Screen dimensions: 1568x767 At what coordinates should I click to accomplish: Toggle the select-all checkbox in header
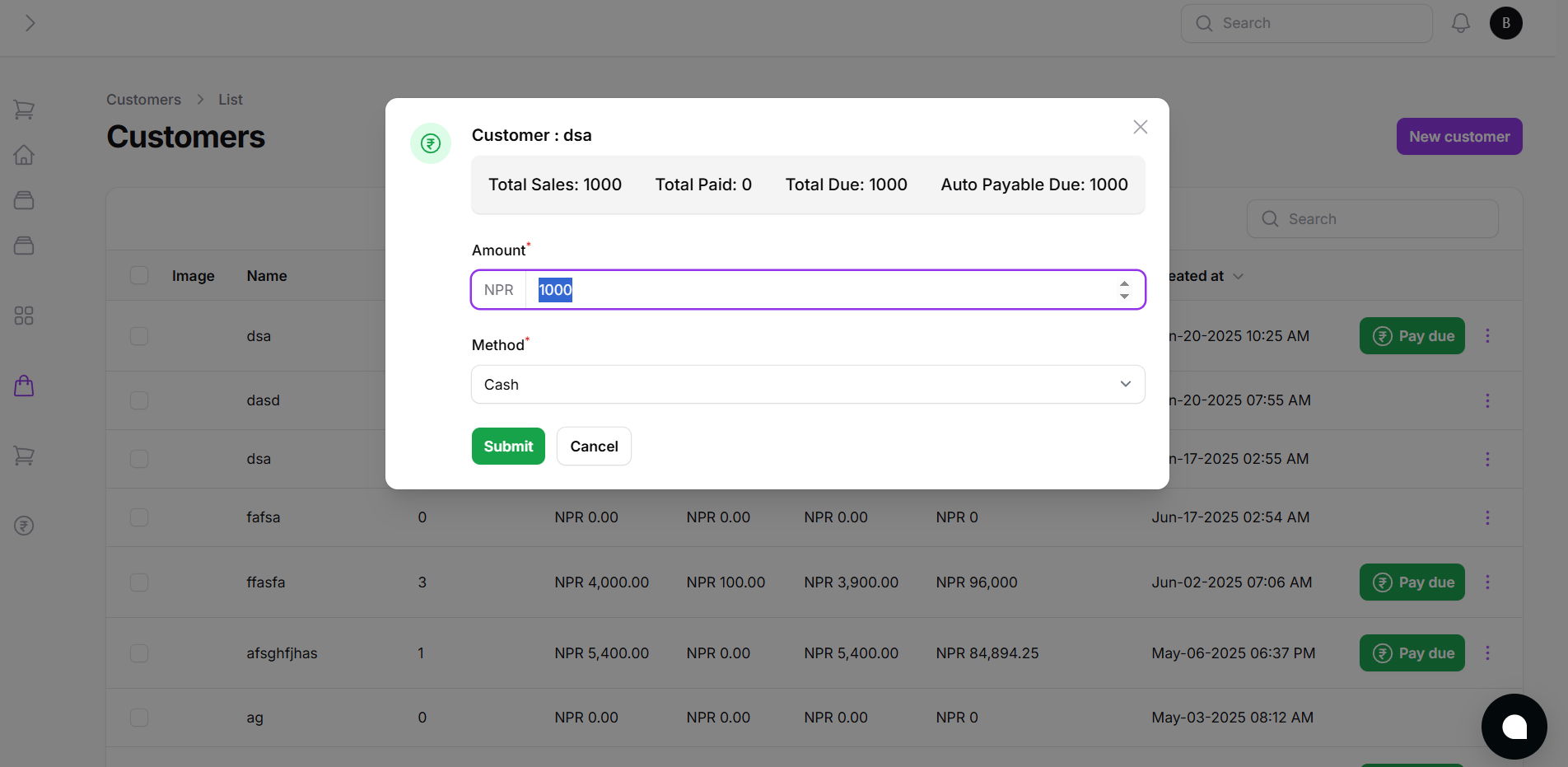139,275
